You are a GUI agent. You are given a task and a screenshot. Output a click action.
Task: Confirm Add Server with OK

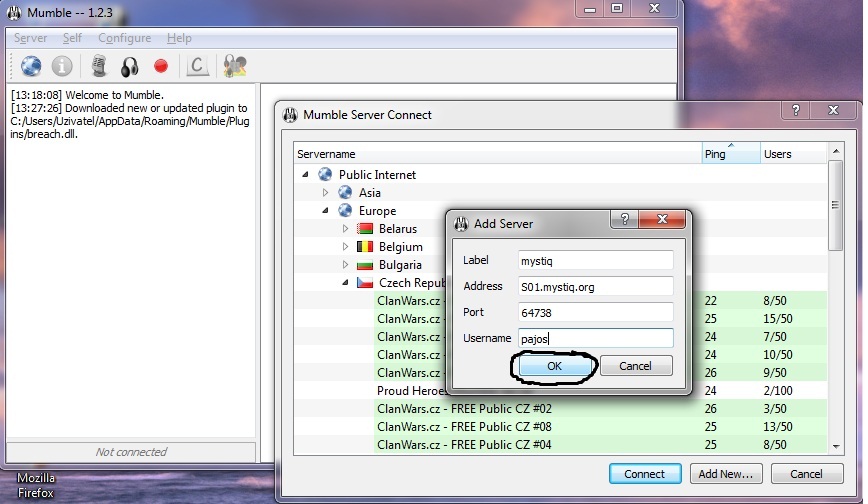click(554, 366)
